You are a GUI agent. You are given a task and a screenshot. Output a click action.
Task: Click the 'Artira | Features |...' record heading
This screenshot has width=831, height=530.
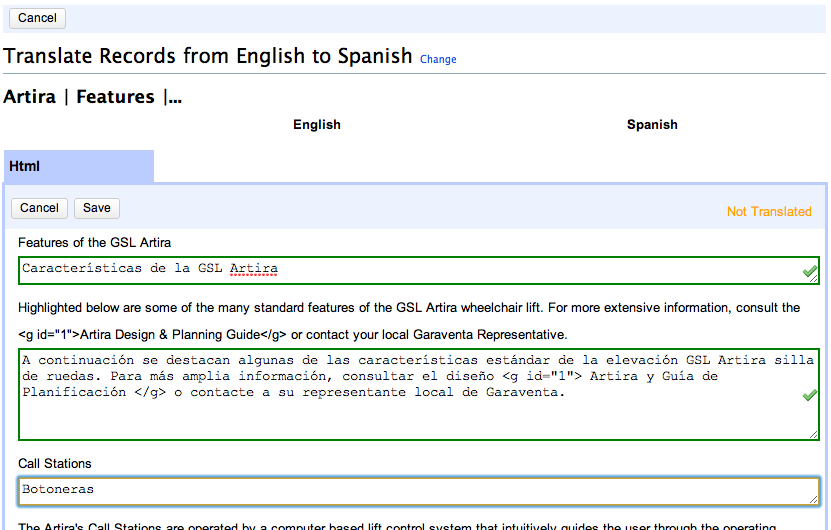(x=93, y=97)
